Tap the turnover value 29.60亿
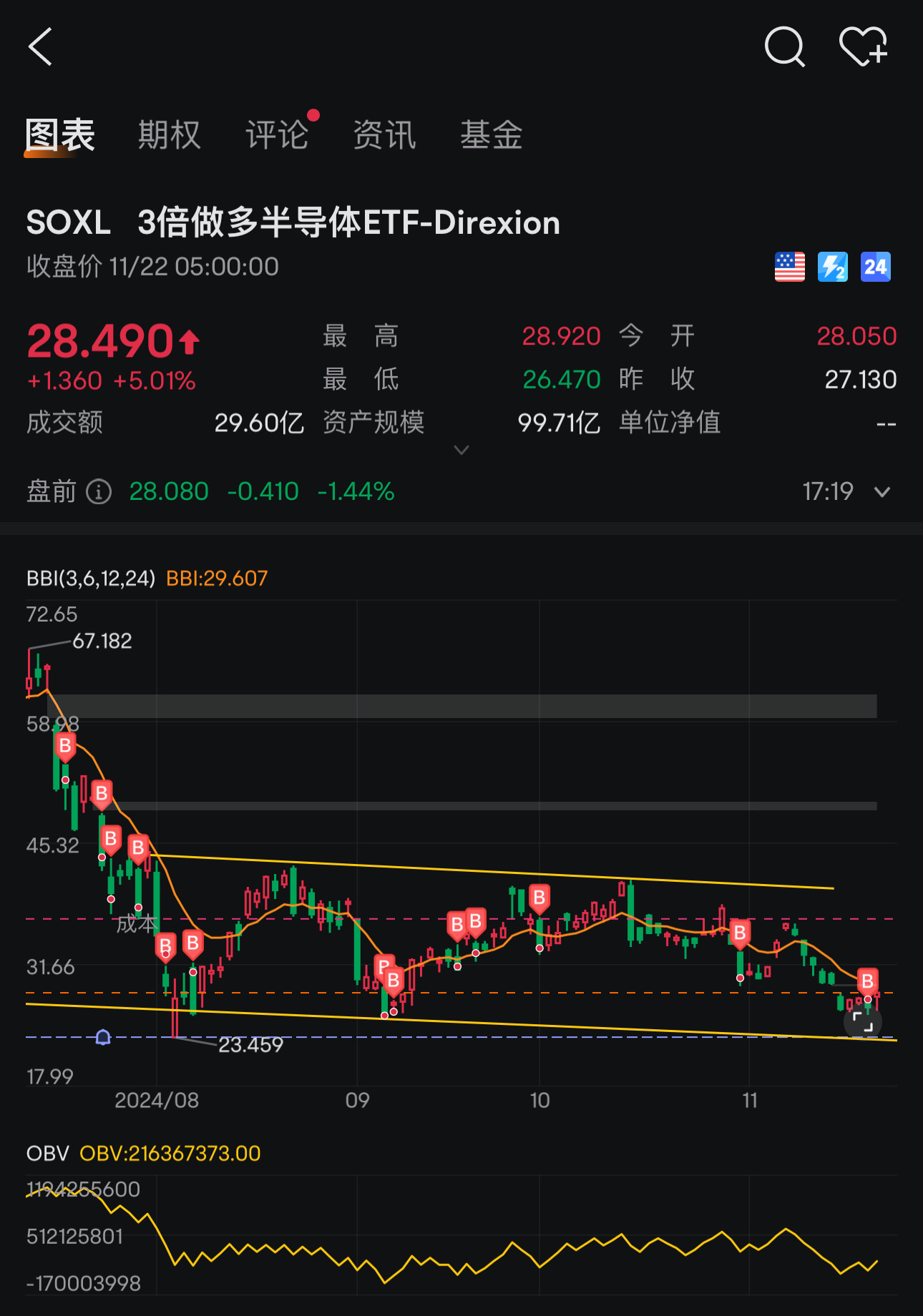Image resolution: width=923 pixels, height=1316 pixels. 259,423
